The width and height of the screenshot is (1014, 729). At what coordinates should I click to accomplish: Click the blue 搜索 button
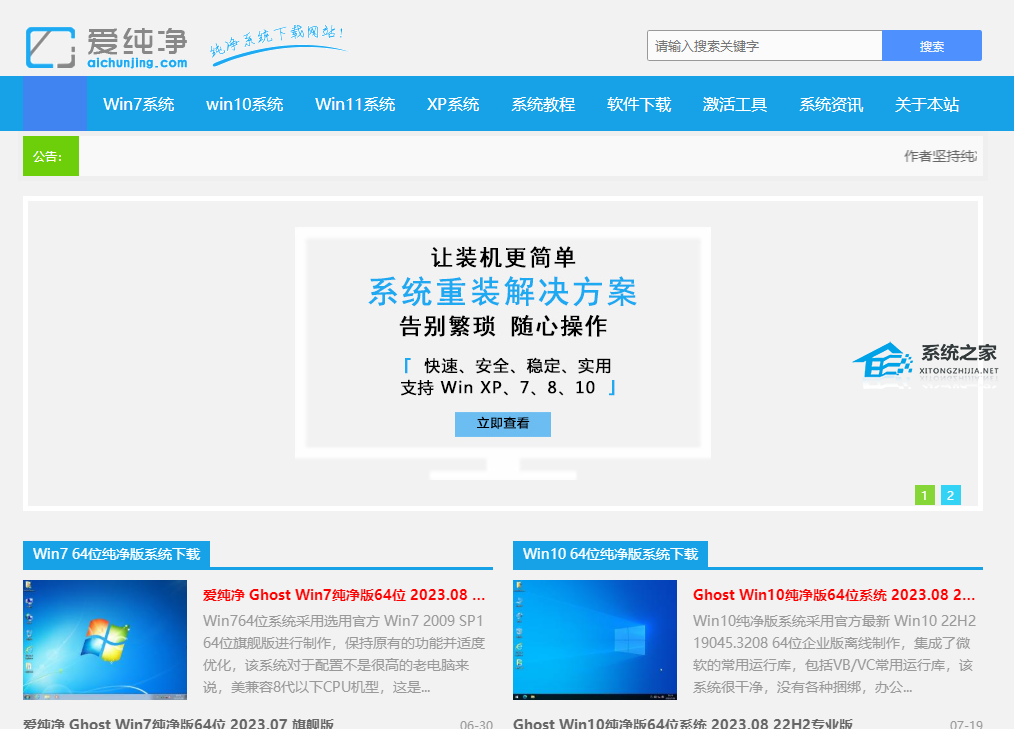932,46
